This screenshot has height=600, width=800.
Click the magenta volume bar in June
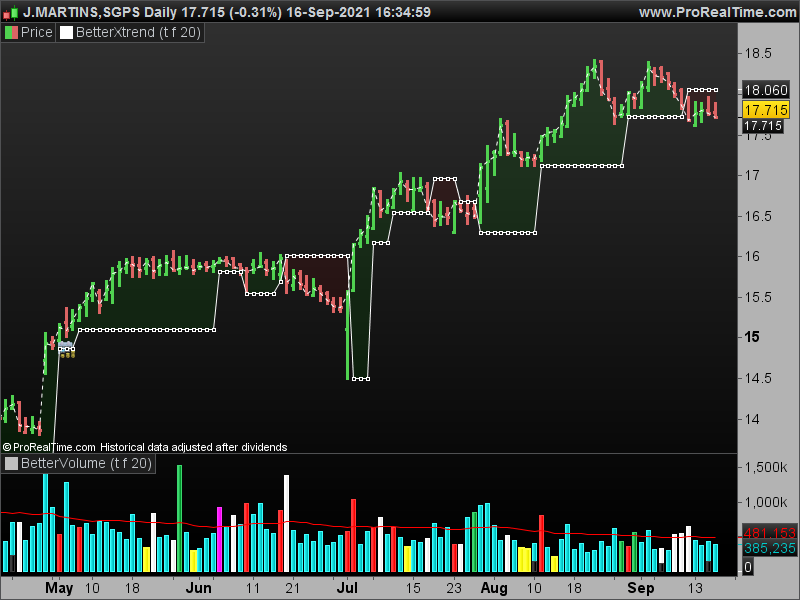(x=219, y=539)
